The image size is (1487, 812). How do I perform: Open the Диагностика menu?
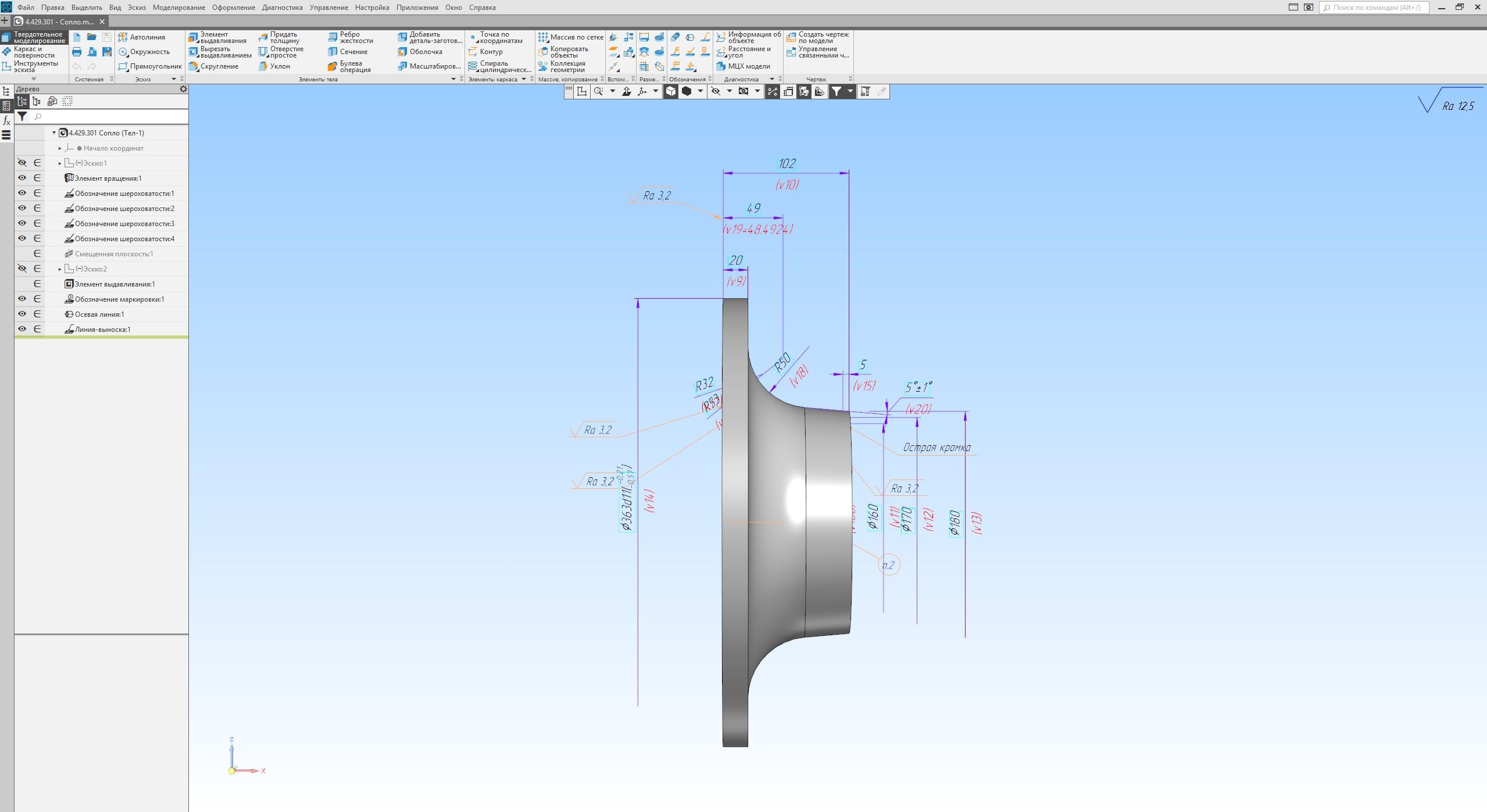click(282, 8)
